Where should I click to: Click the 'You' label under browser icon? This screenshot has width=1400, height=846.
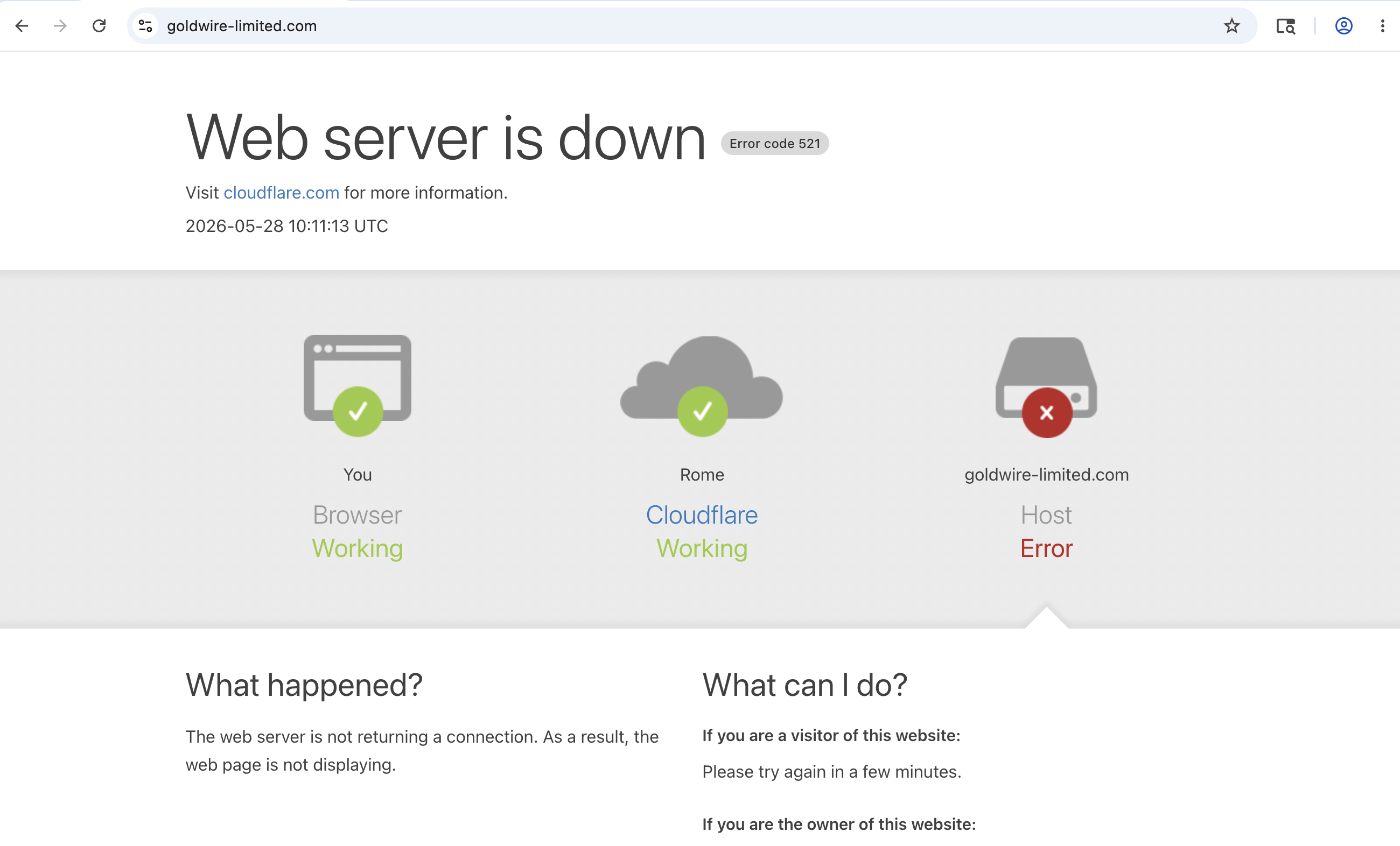pyautogui.click(x=358, y=475)
